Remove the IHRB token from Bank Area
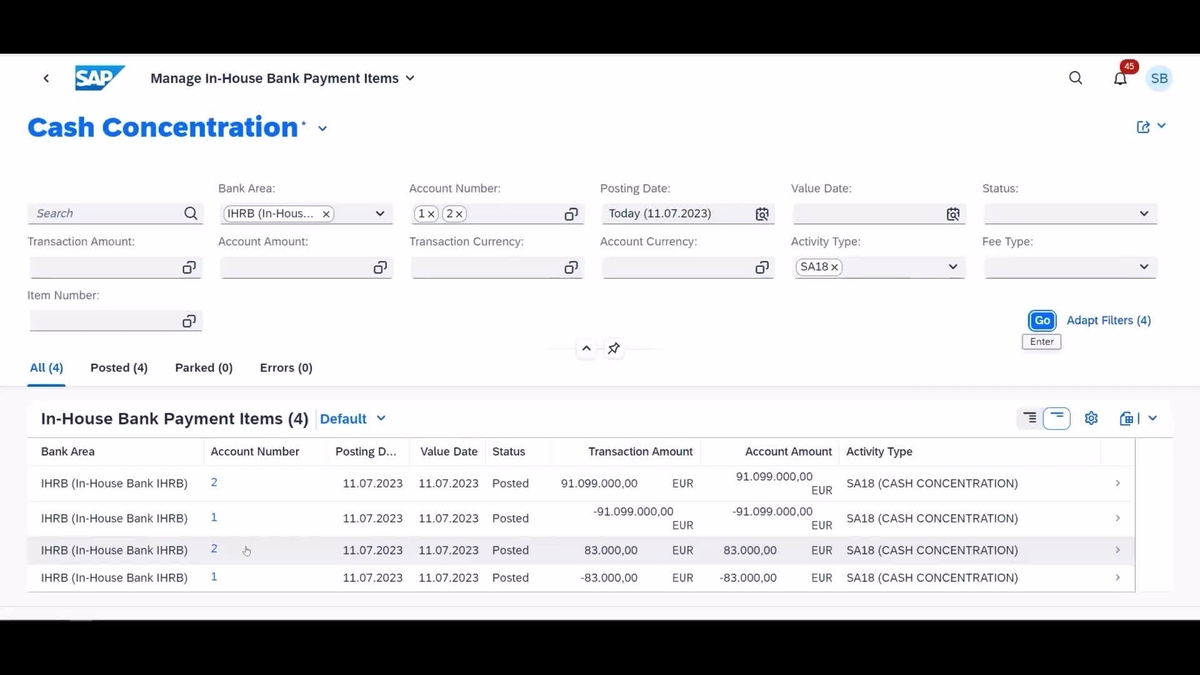 click(x=326, y=213)
